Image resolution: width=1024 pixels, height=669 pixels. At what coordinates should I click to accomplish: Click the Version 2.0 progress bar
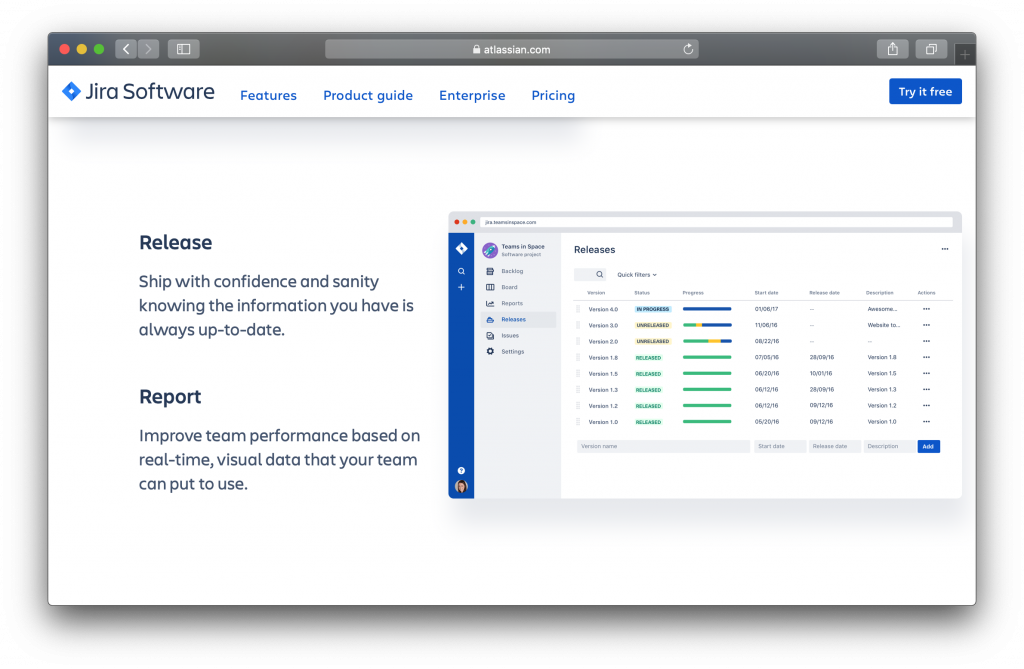(707, 341)
